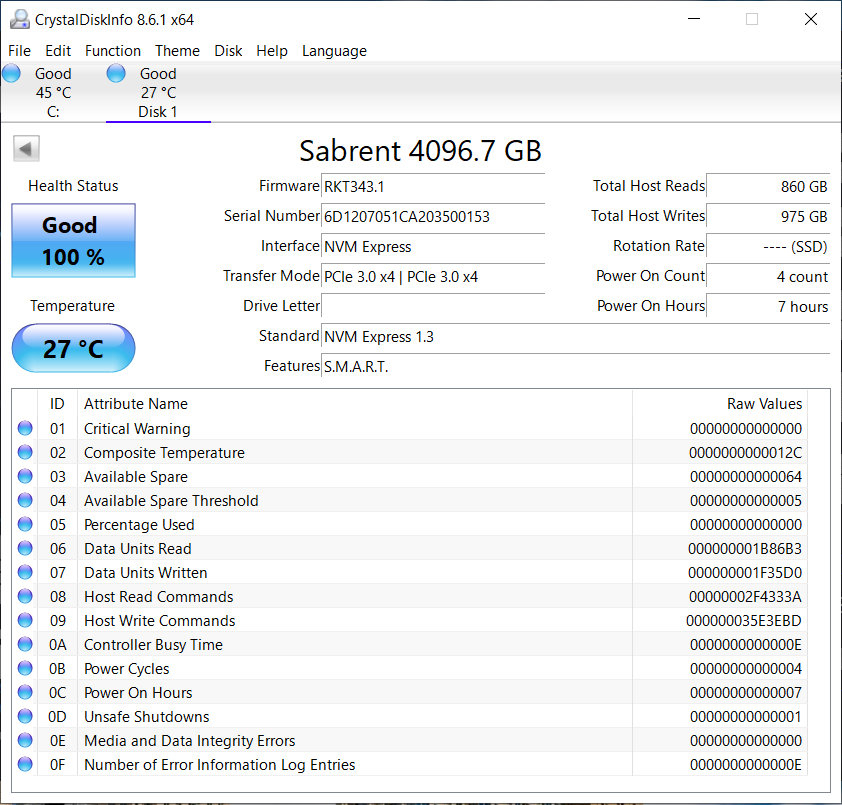Viewport: 842px width, 805px height.
Task: Open the Language menu
Action: click(x=334, y=51)
